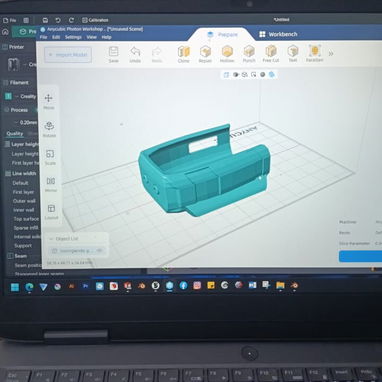Click Filament section header in background slicer
Image resolution: width=382 pixels, height=382 pixels.
pos(19,83)
